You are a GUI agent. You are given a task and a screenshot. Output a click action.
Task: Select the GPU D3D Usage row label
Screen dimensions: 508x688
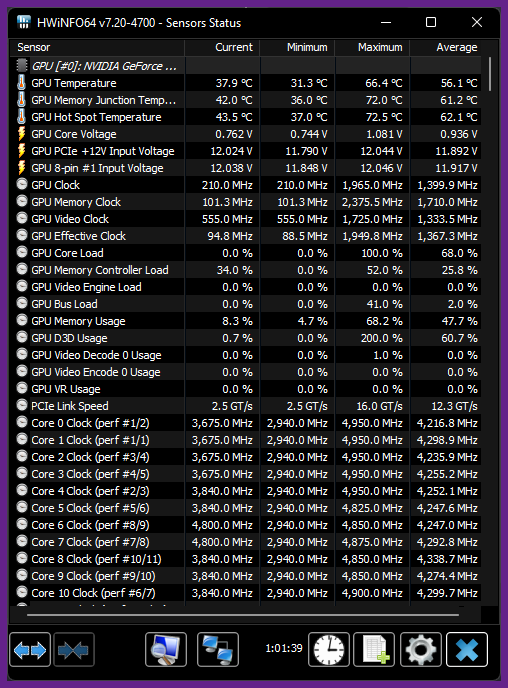69,338
